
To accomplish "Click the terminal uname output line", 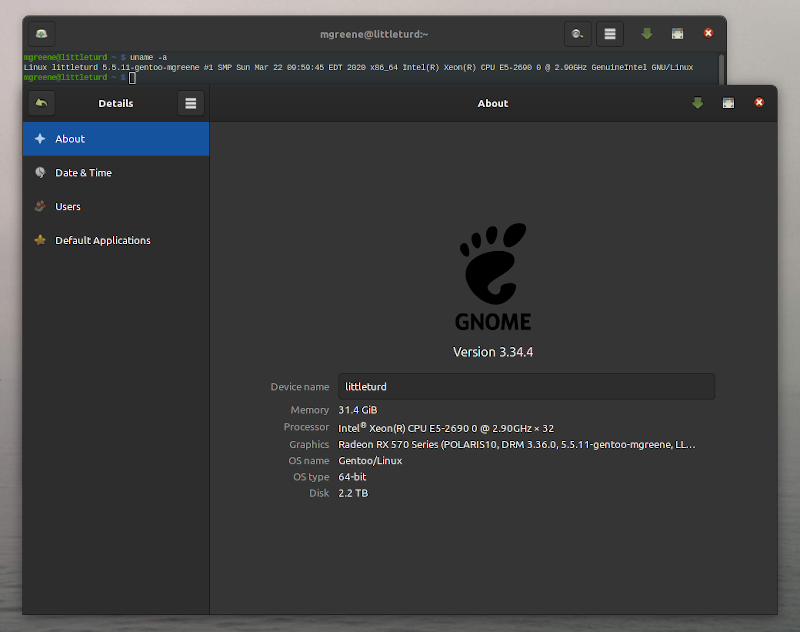I will tap(358, 67).
